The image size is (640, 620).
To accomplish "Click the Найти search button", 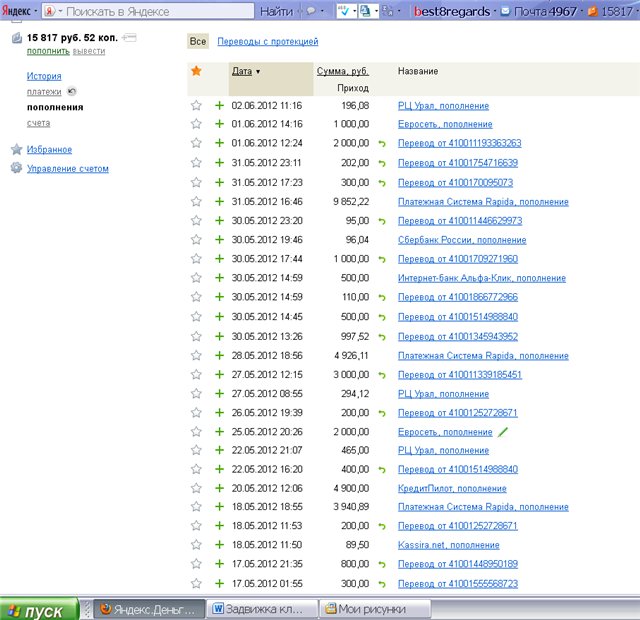I will tap(277, 11).
